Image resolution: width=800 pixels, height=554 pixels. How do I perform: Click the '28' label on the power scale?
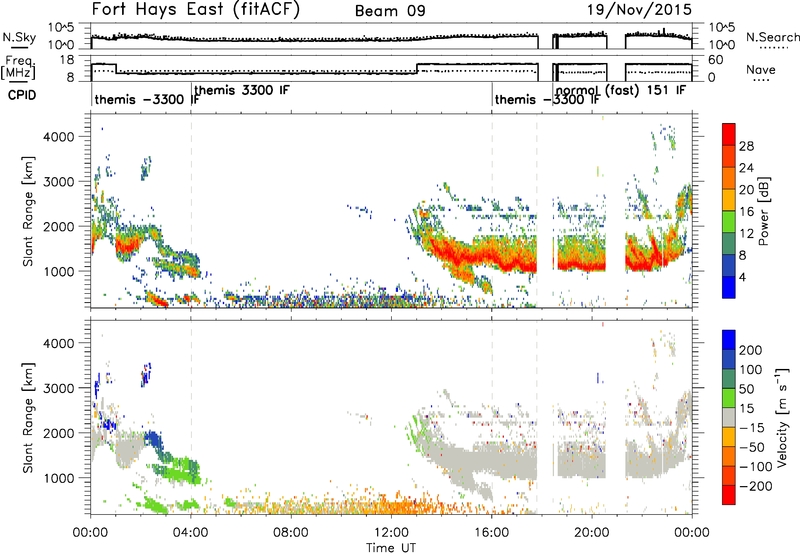[x=746, y=146]
